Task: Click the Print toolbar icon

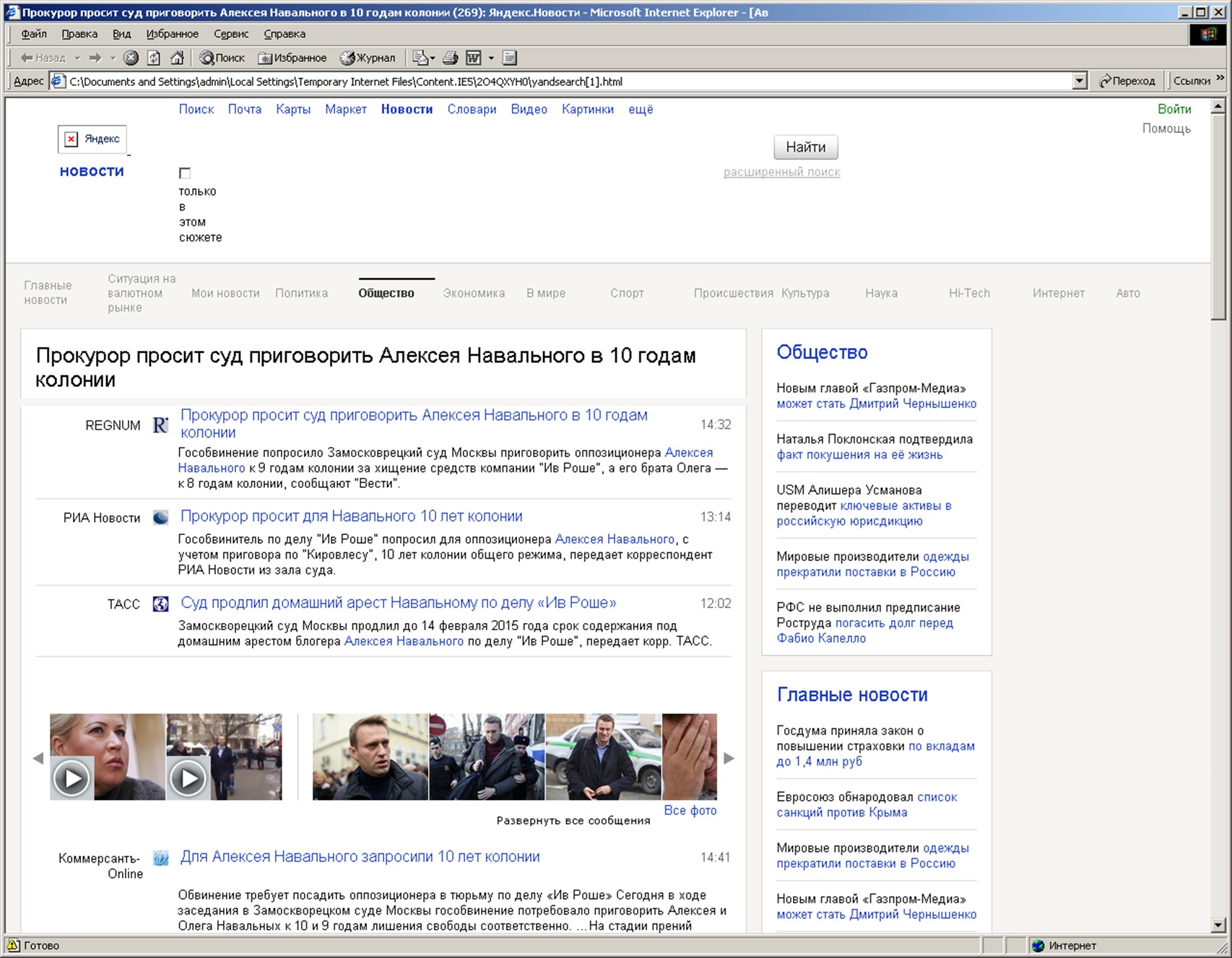Action: [451, 58]
